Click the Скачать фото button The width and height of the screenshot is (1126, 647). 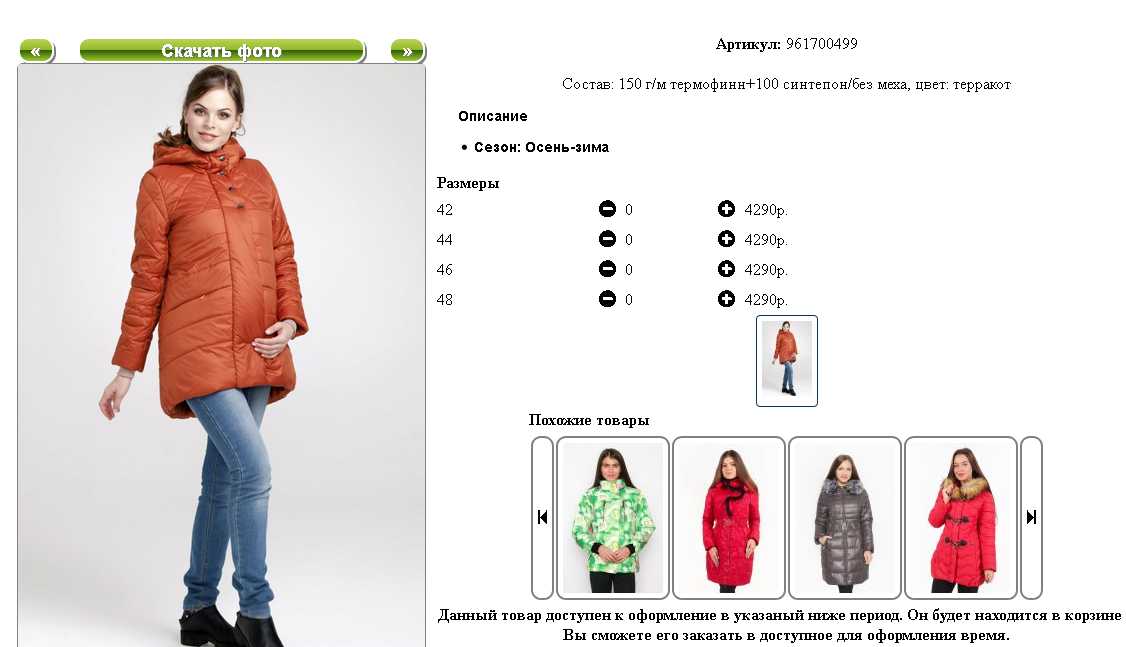click(222, 51)
